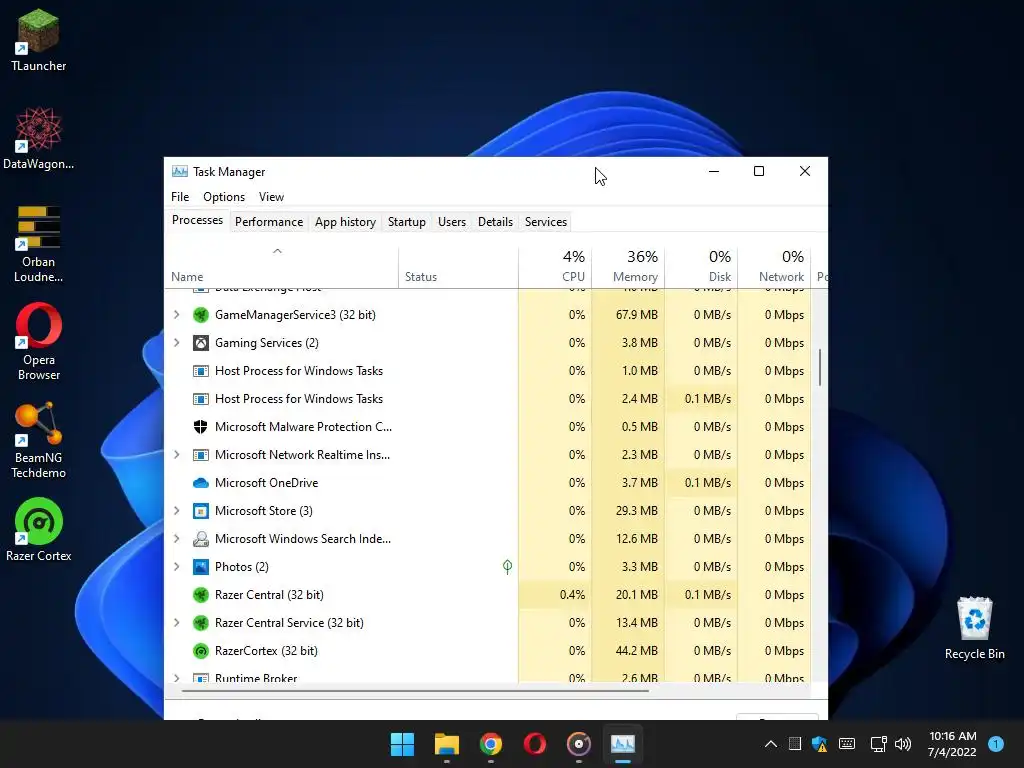Sort processes by Disk column
Viewport: 1024px width, 768px height.
(701, 267)
